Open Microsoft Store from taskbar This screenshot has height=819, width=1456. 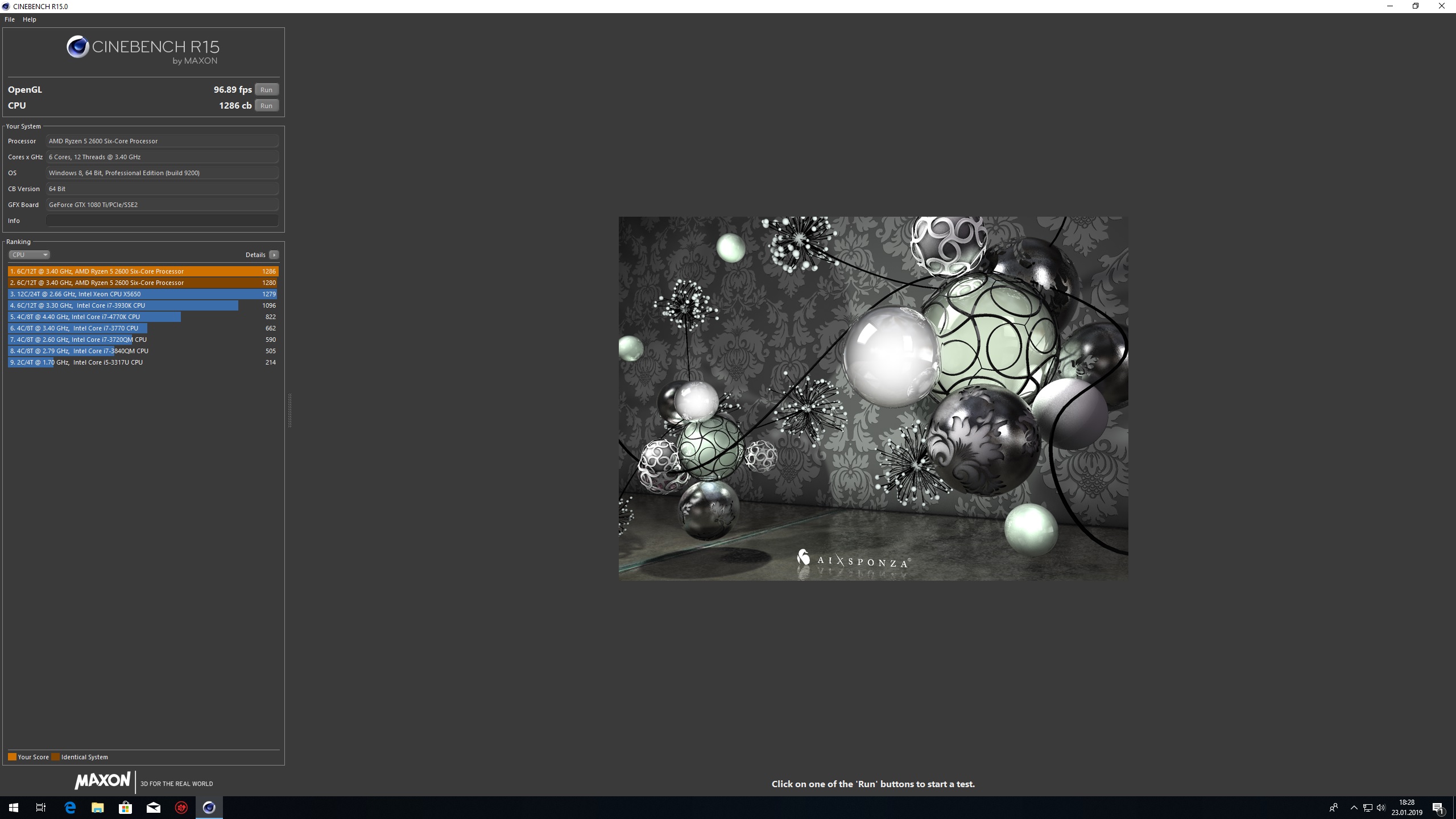point(126,808)
